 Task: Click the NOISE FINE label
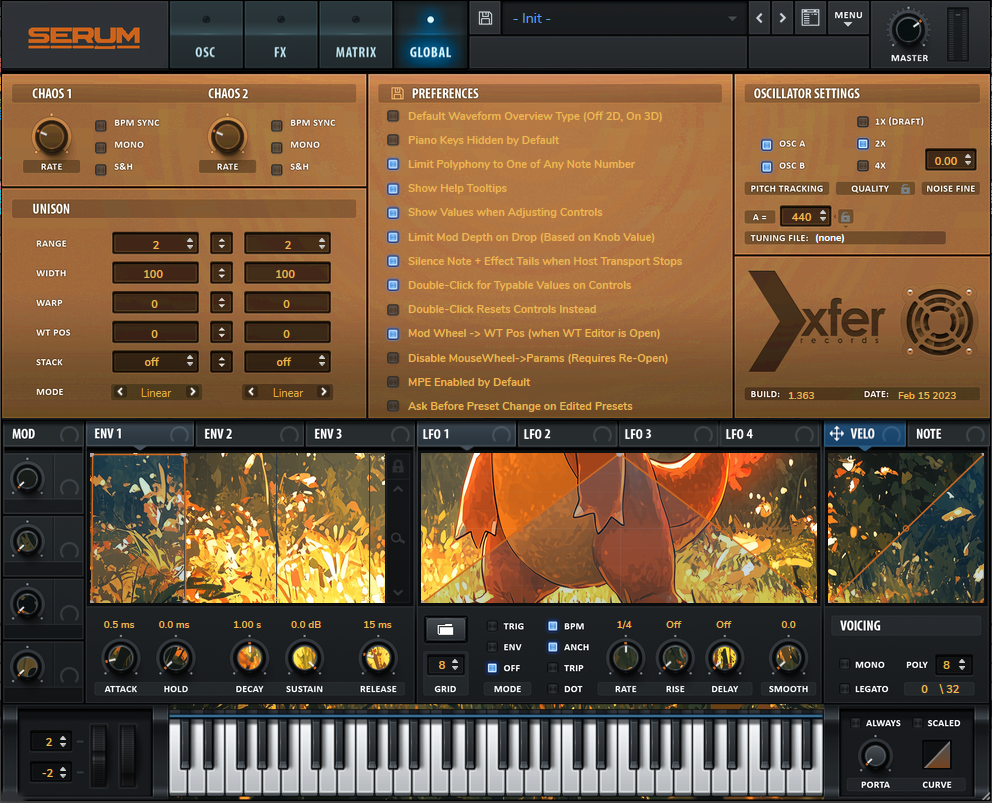pyautogui.click(x=950, y=189)
